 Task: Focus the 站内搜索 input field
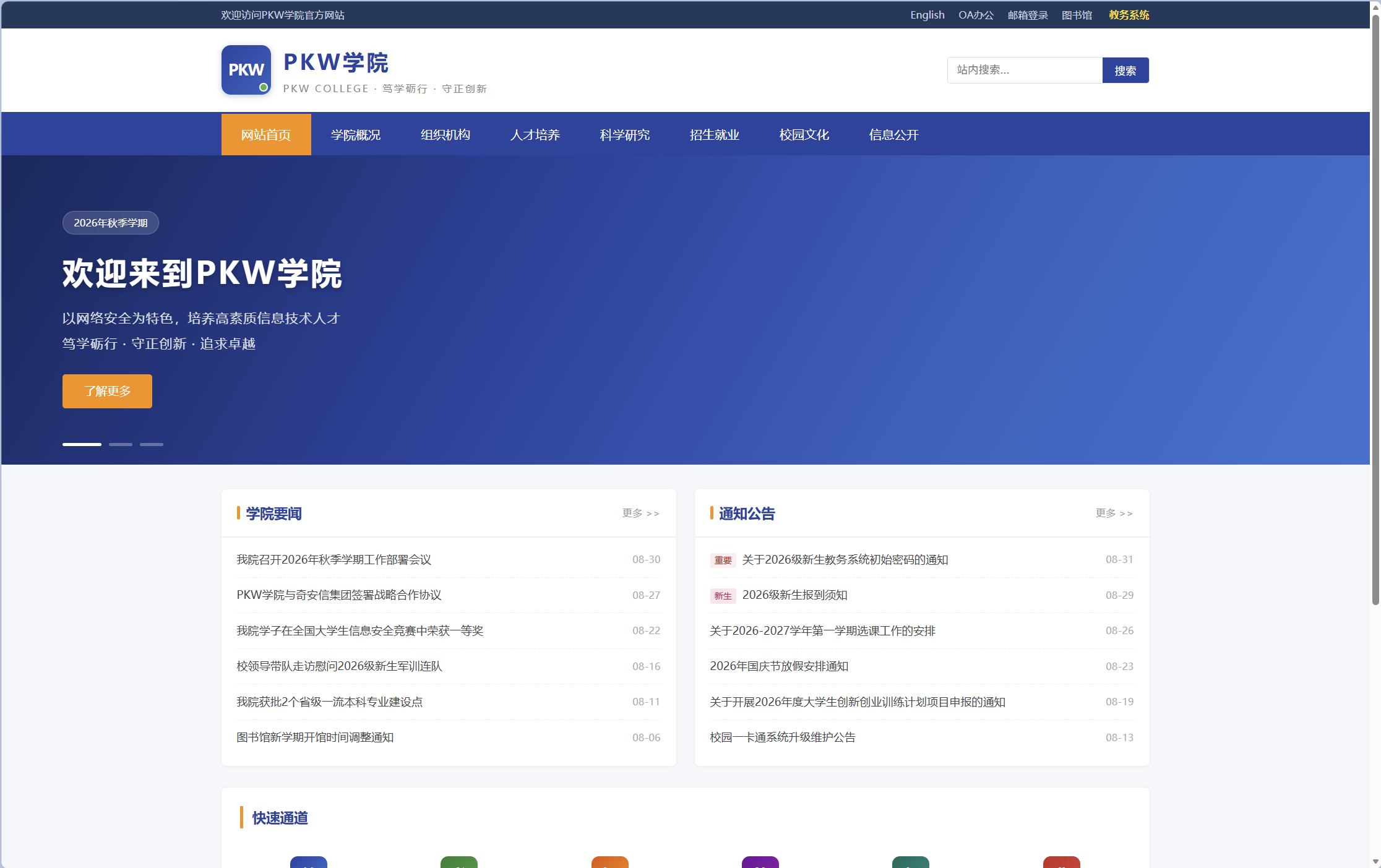tap(1025, 70)
